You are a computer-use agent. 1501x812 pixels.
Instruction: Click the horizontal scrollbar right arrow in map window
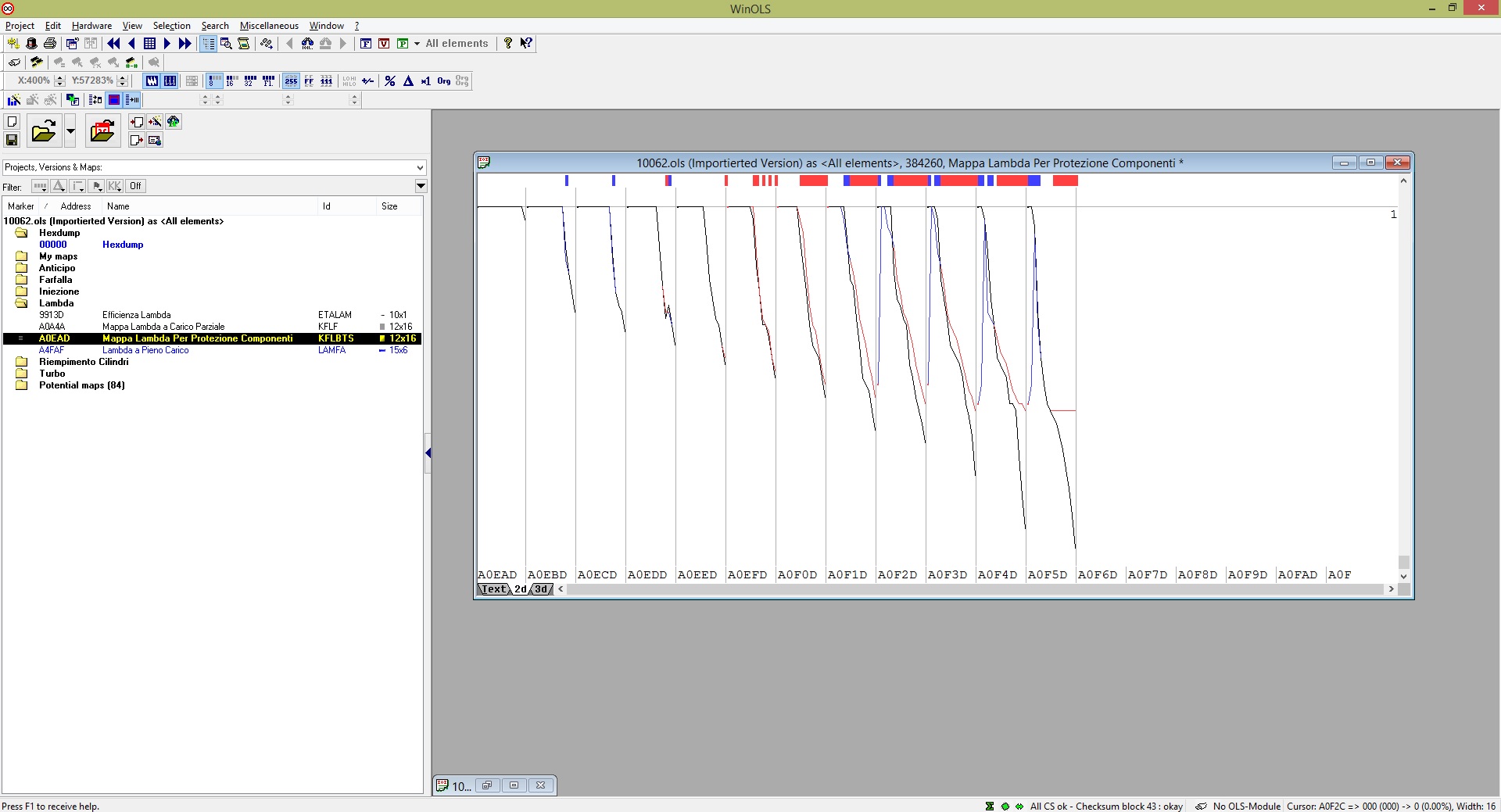coord(1391,589)
